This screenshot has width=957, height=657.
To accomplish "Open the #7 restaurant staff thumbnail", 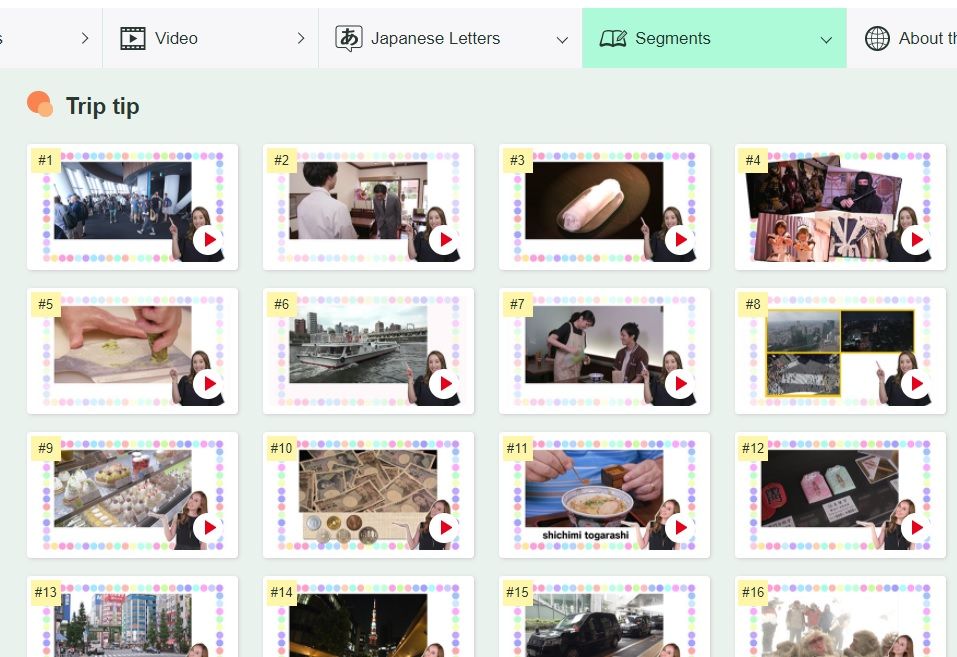I will click(x=604, y=351).
